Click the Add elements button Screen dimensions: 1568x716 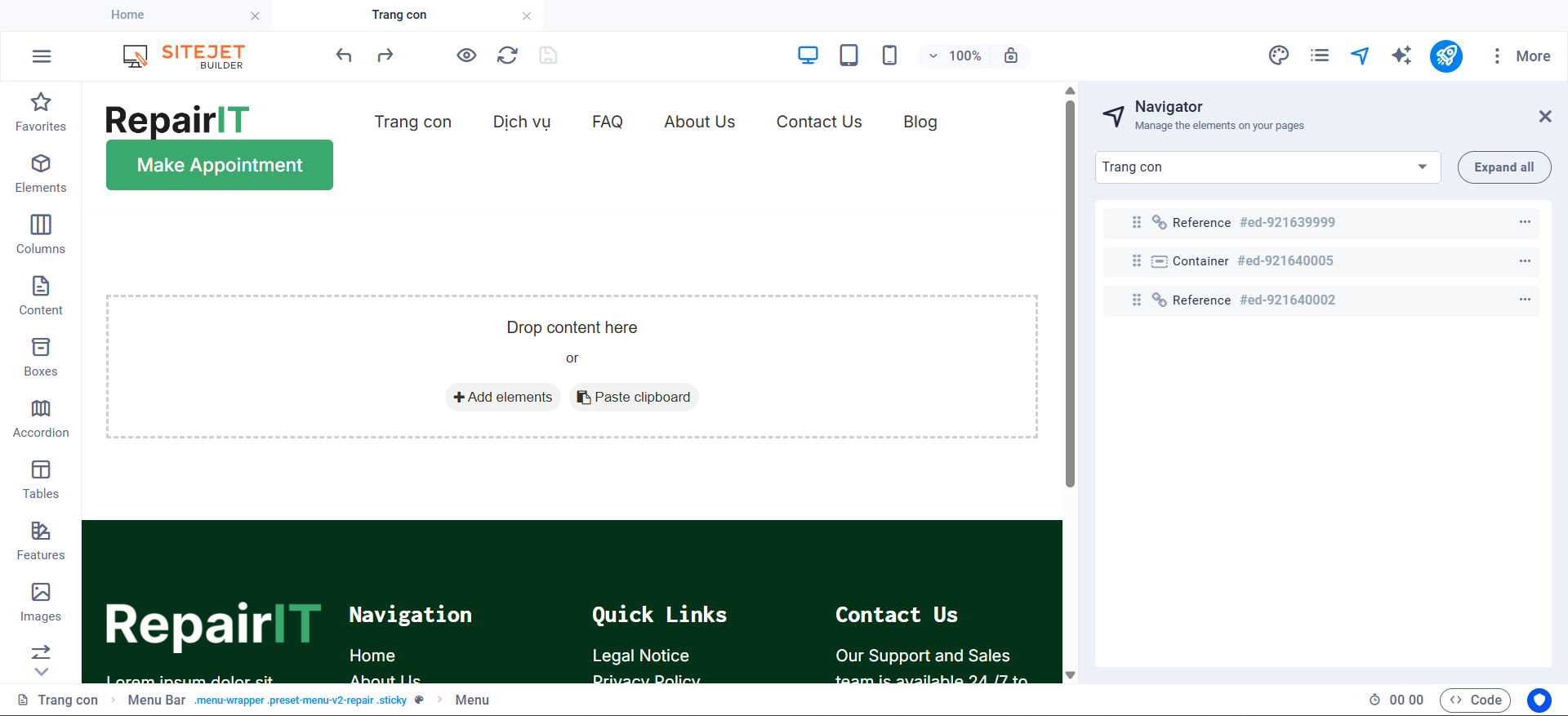[503, 397]
